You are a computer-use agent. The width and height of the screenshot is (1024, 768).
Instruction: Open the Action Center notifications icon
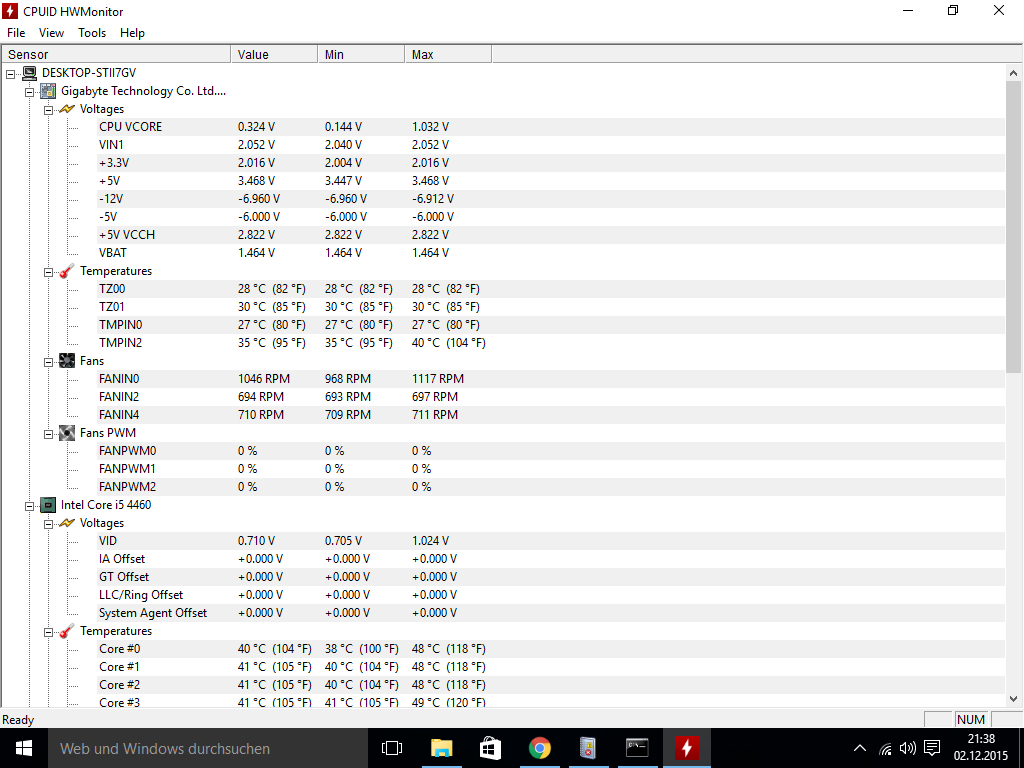point(933,748)
